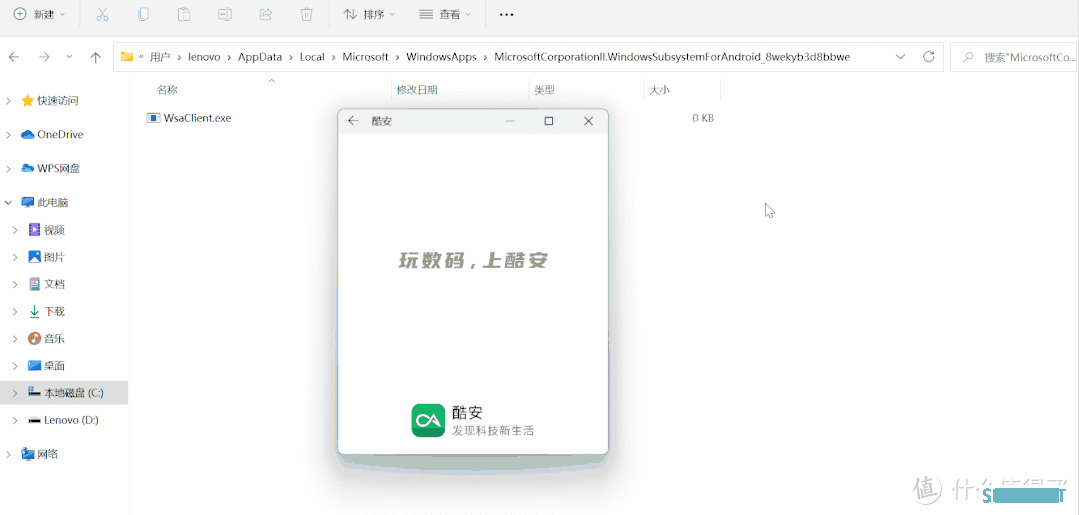
Task: Open the 文档 folder
Action: pos(54,284)
